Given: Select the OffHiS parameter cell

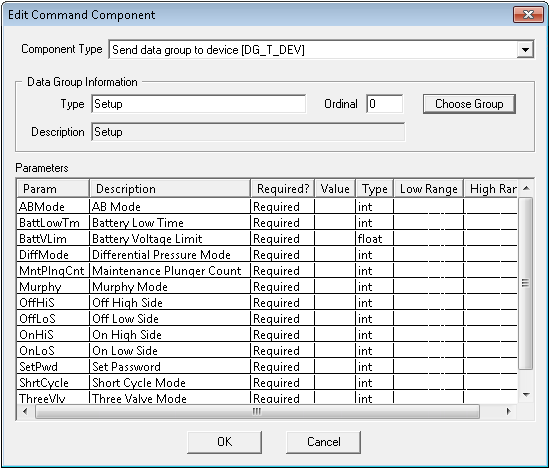Looking at the screenshot, I should pos(53,302).
